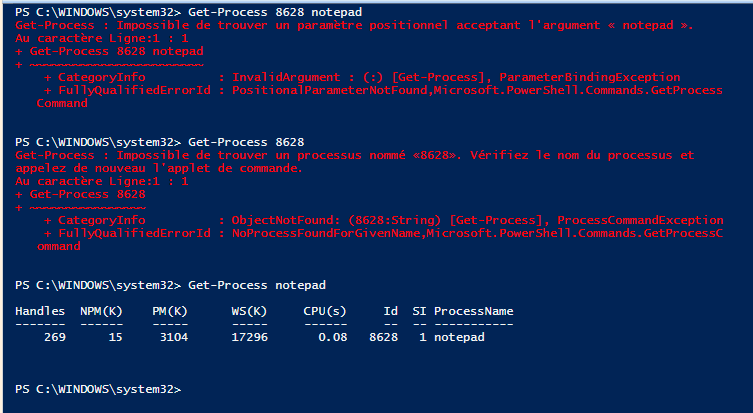This screenshot has height=413, width=753.
Task: Click the PM(K) column header
Action: click(170, 311)
